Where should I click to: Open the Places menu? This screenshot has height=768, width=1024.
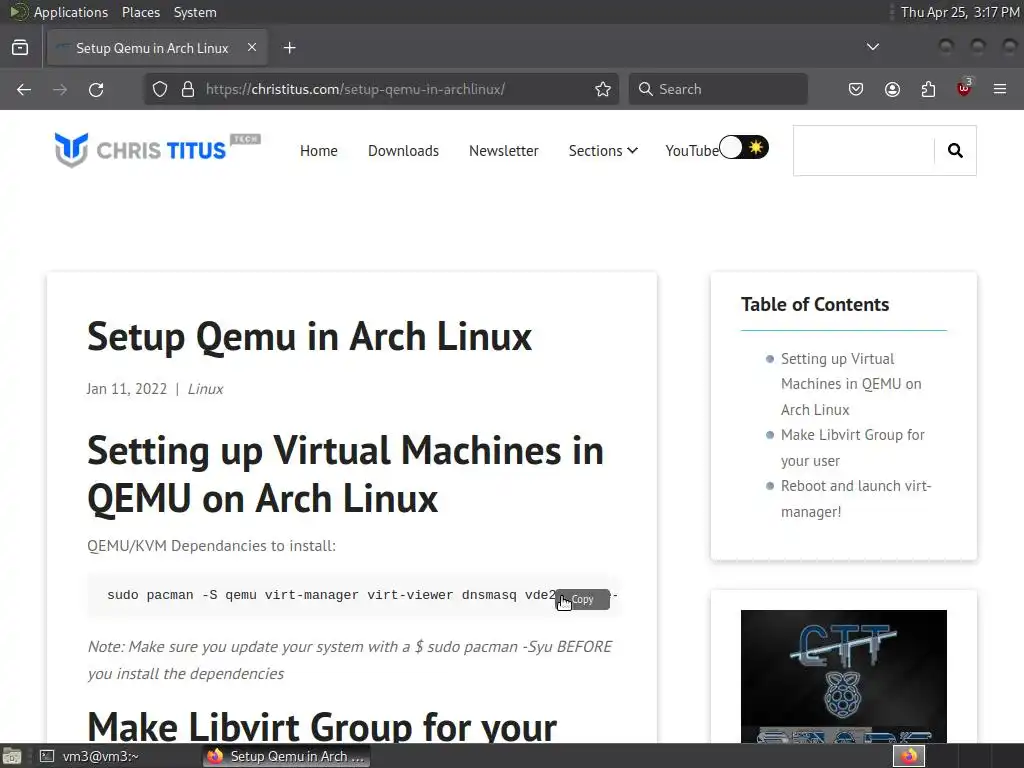coord(140,12)
